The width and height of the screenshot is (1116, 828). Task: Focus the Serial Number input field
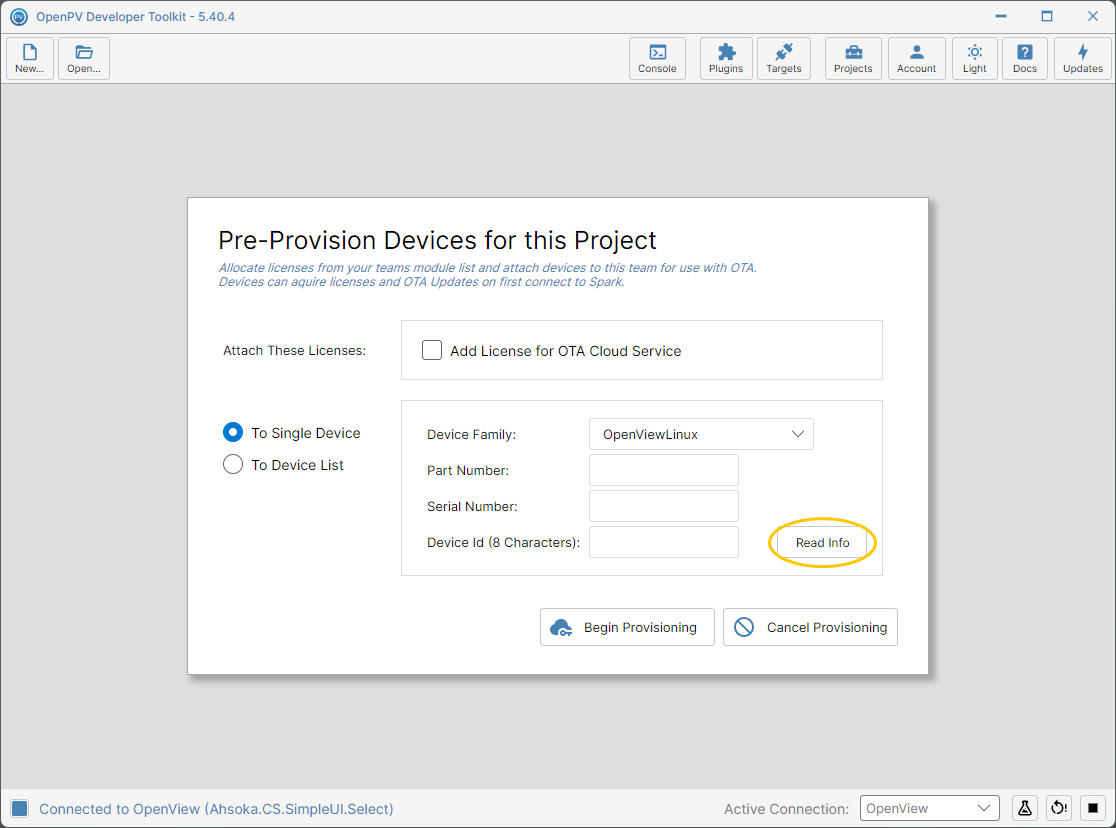pyautogui.click(x=664, y=506)
